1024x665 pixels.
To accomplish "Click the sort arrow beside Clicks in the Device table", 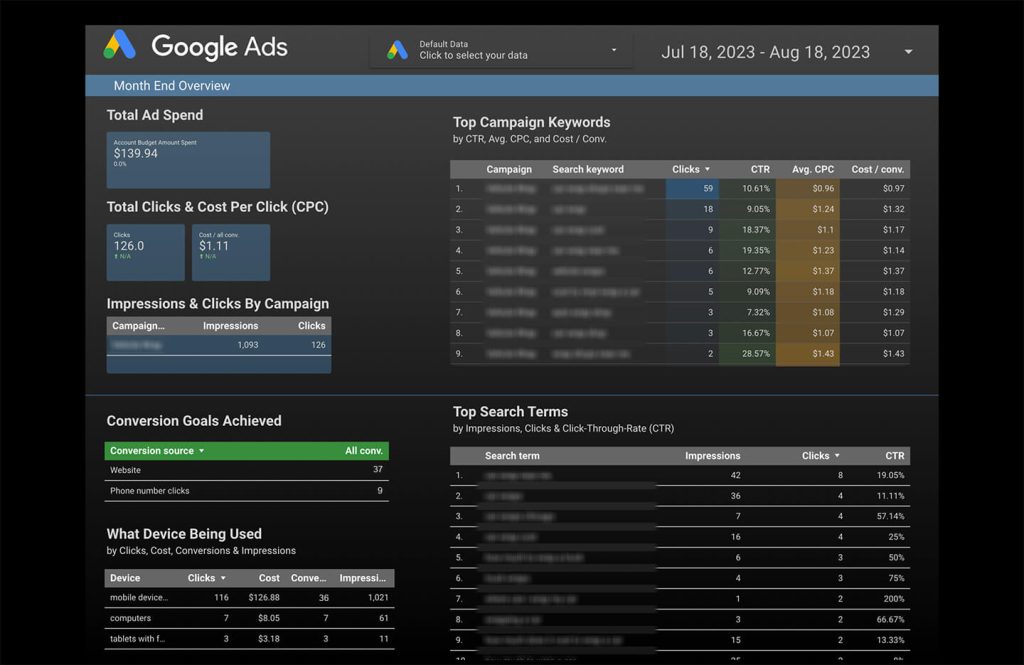I will 223,578.
